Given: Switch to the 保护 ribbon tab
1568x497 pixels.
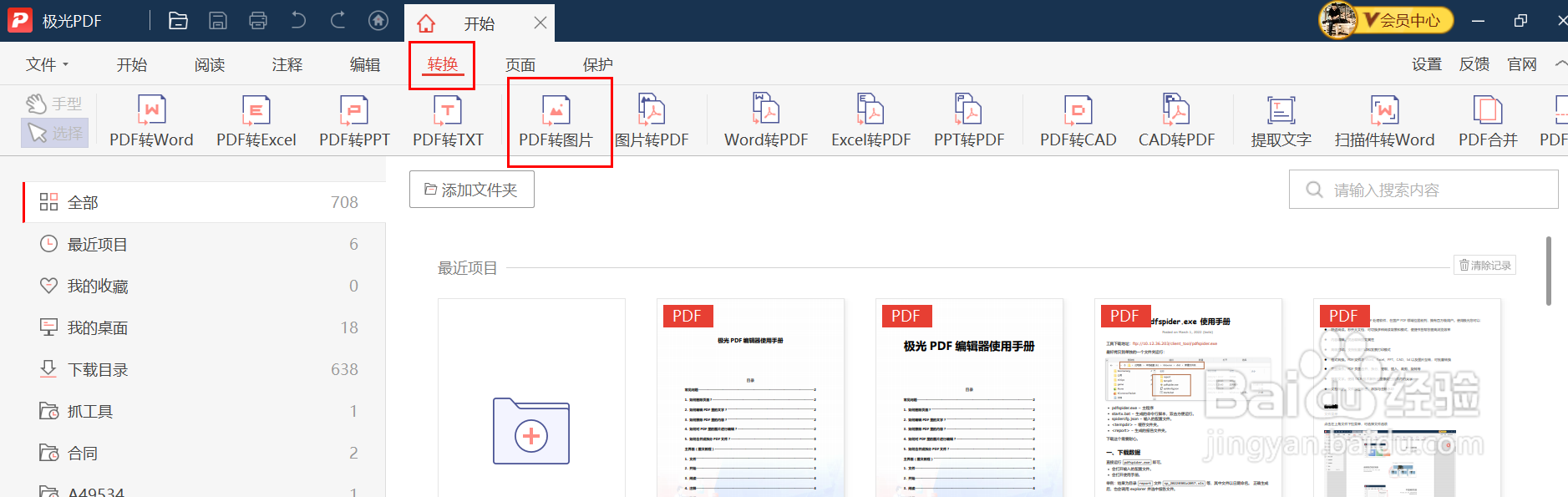Looking at the screenshot, I should 598,64.
